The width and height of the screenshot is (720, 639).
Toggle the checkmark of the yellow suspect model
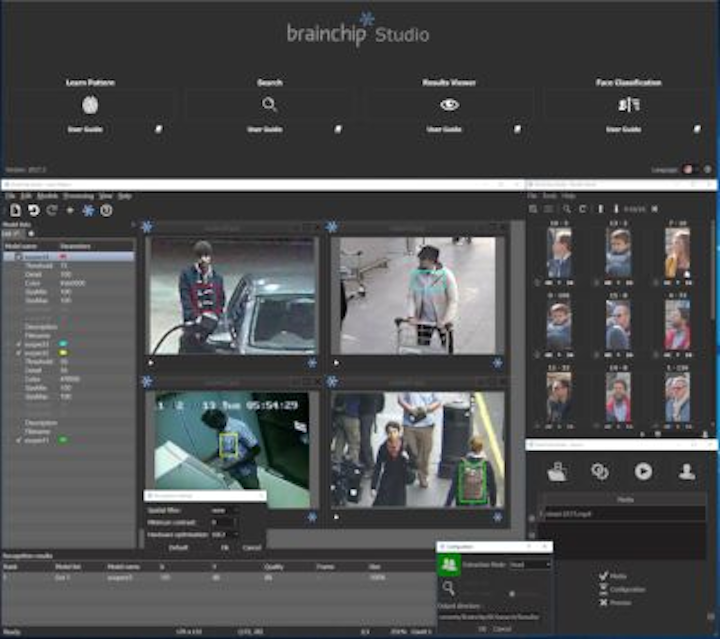click(x=19, y=353)
